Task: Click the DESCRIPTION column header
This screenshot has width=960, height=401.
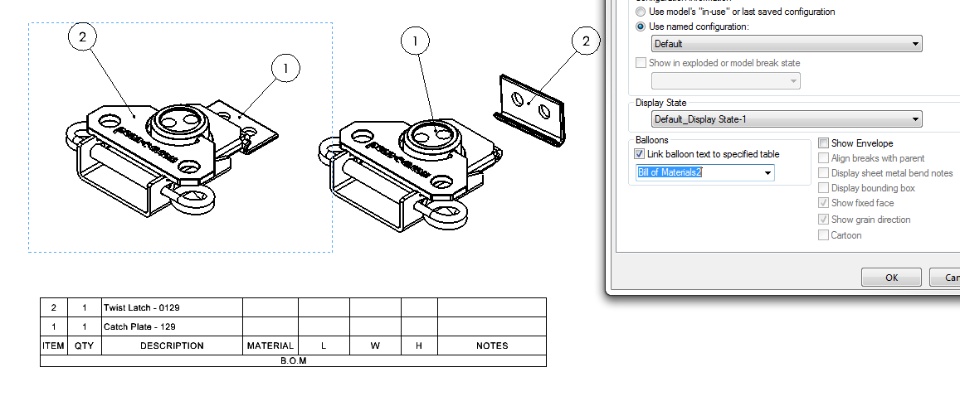Action: click(x=171, y=345)
